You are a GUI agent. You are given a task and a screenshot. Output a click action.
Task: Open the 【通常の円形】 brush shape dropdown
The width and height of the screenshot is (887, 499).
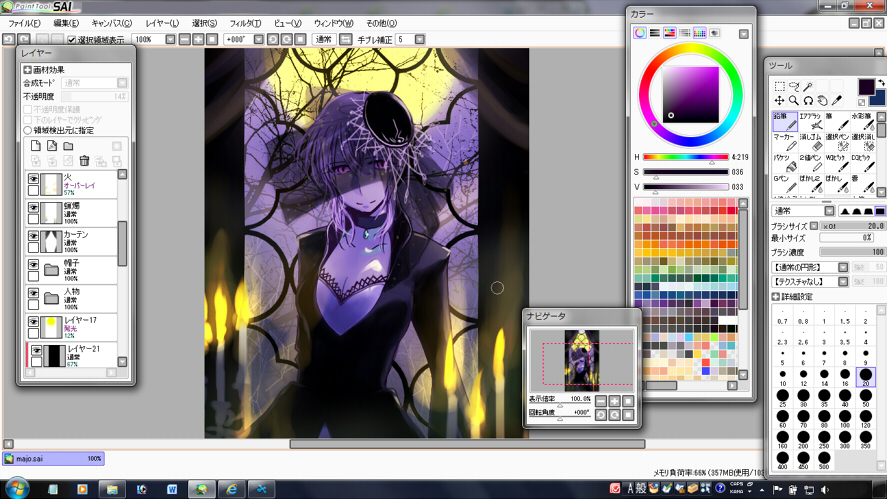click(x=843, y=267)
